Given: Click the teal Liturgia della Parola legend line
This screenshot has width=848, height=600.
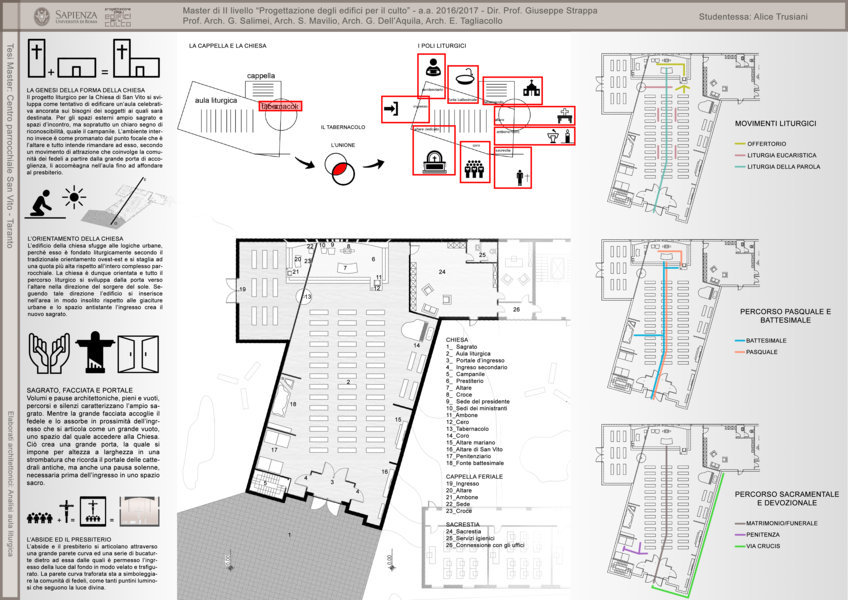Looking at the screenshot, I should (x=739, y=167).
